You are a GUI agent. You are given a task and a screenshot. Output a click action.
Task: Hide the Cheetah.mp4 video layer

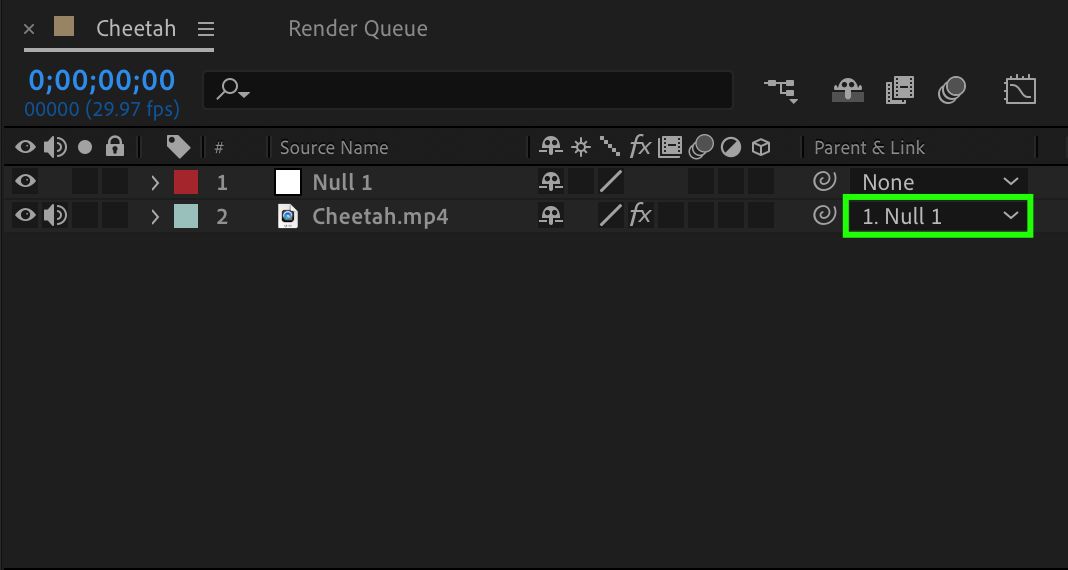(26, 215)
